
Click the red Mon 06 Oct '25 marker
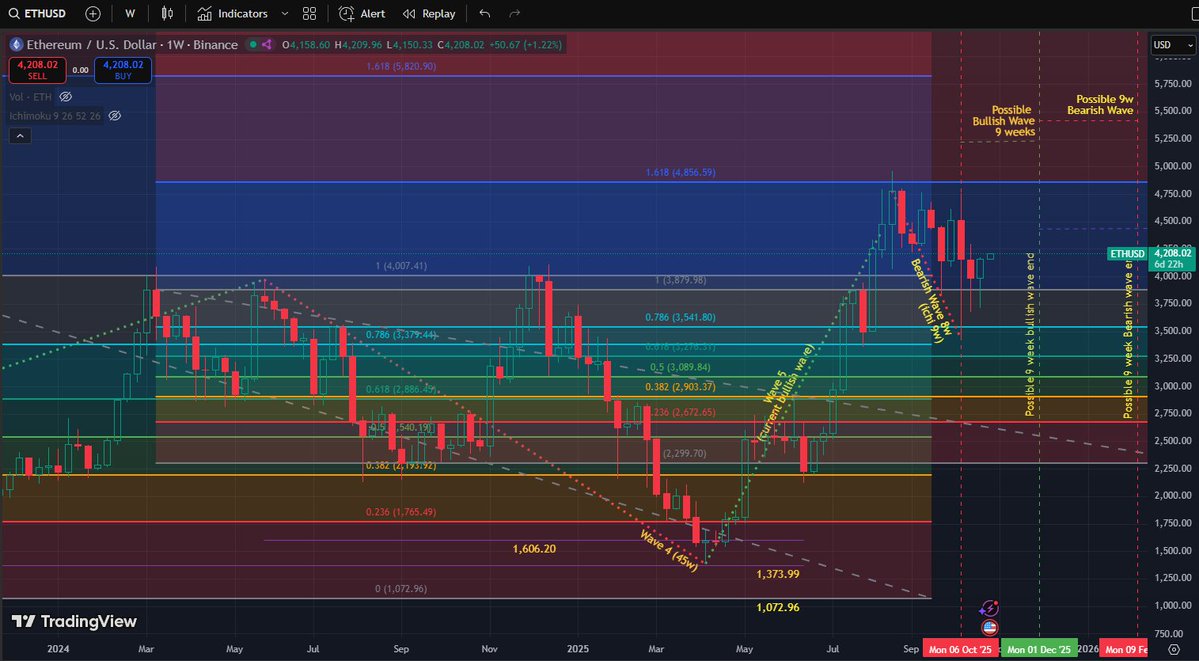coord(962,648)
